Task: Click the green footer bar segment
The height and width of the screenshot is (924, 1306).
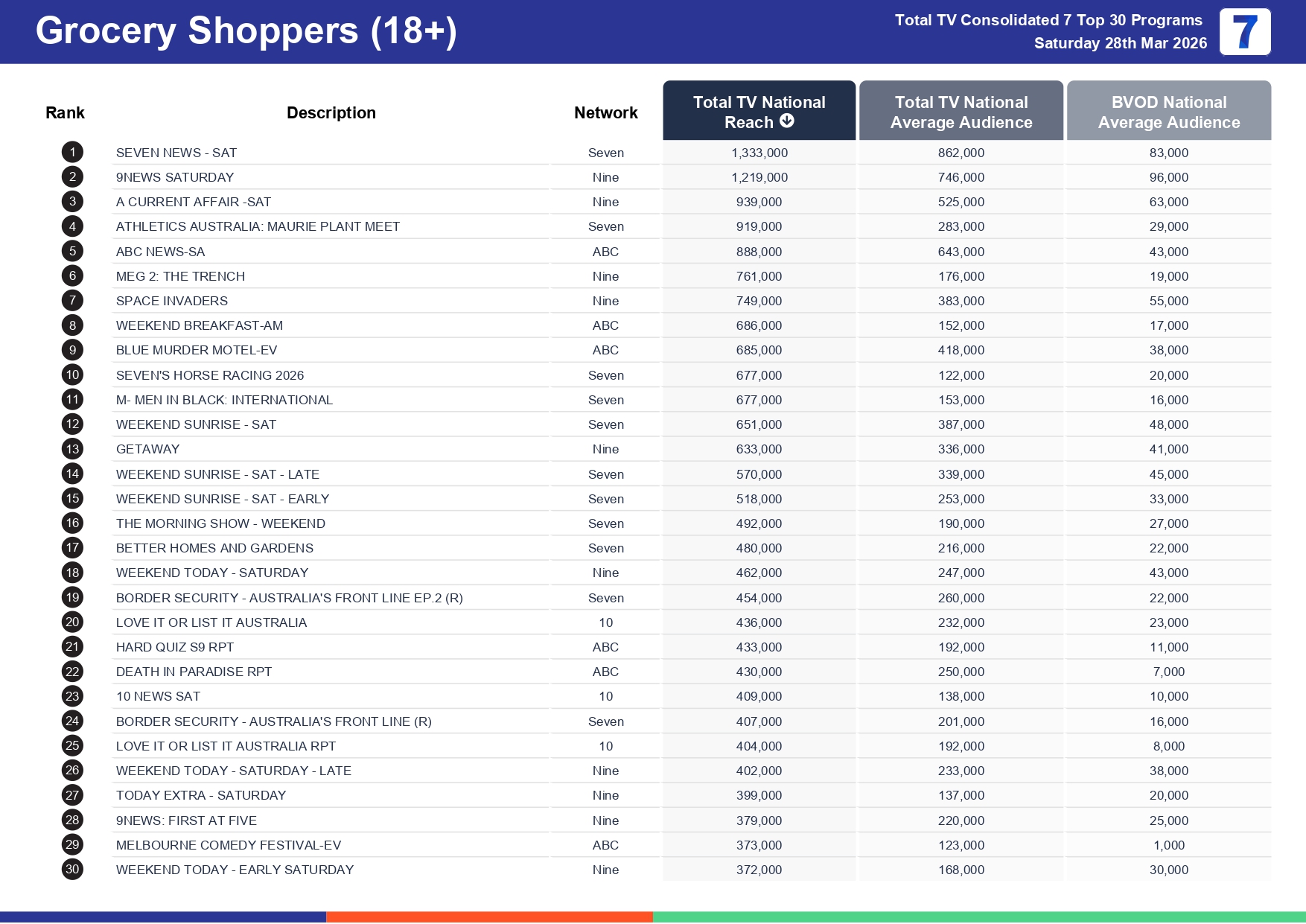Action: (x=978, y=917)
